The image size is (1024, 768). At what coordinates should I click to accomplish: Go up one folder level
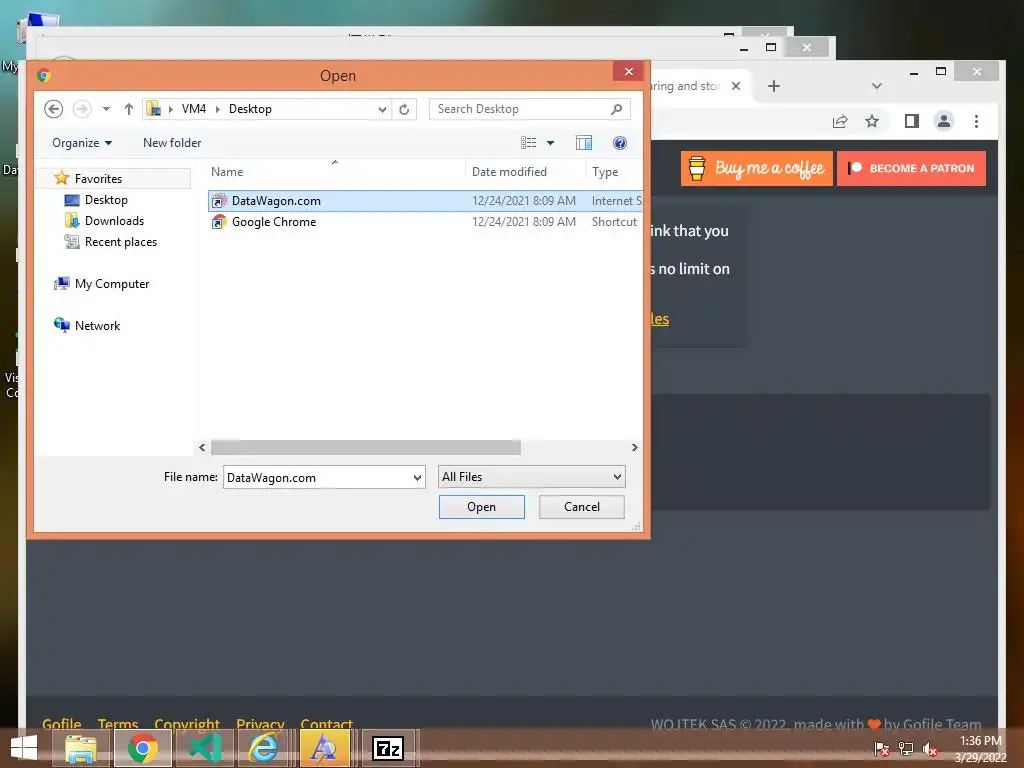tap(129, 109)
